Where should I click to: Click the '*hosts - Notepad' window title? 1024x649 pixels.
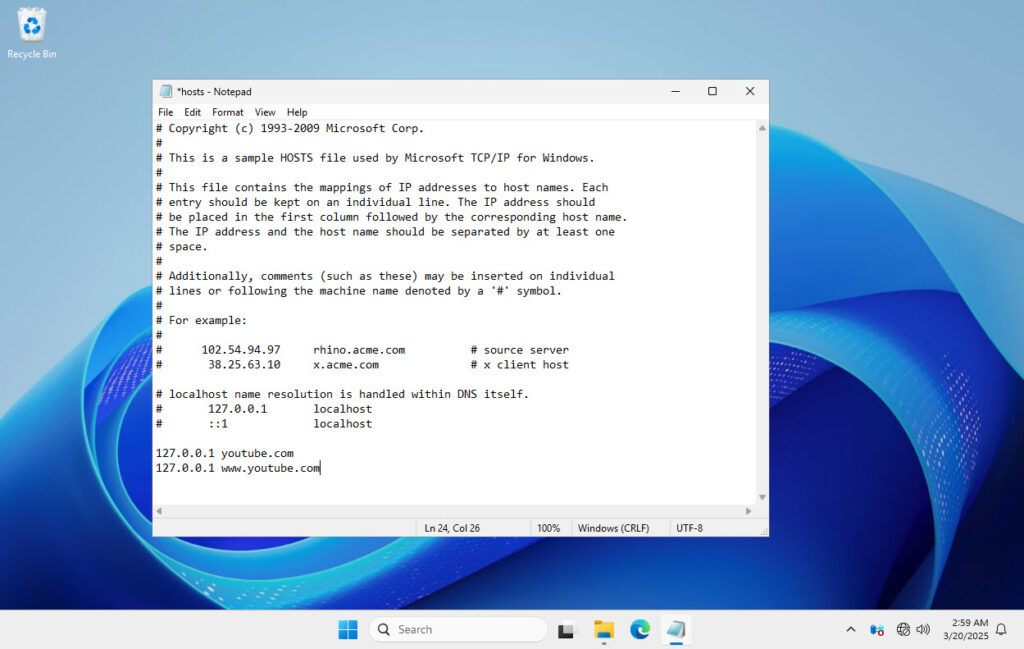point(214,91)
